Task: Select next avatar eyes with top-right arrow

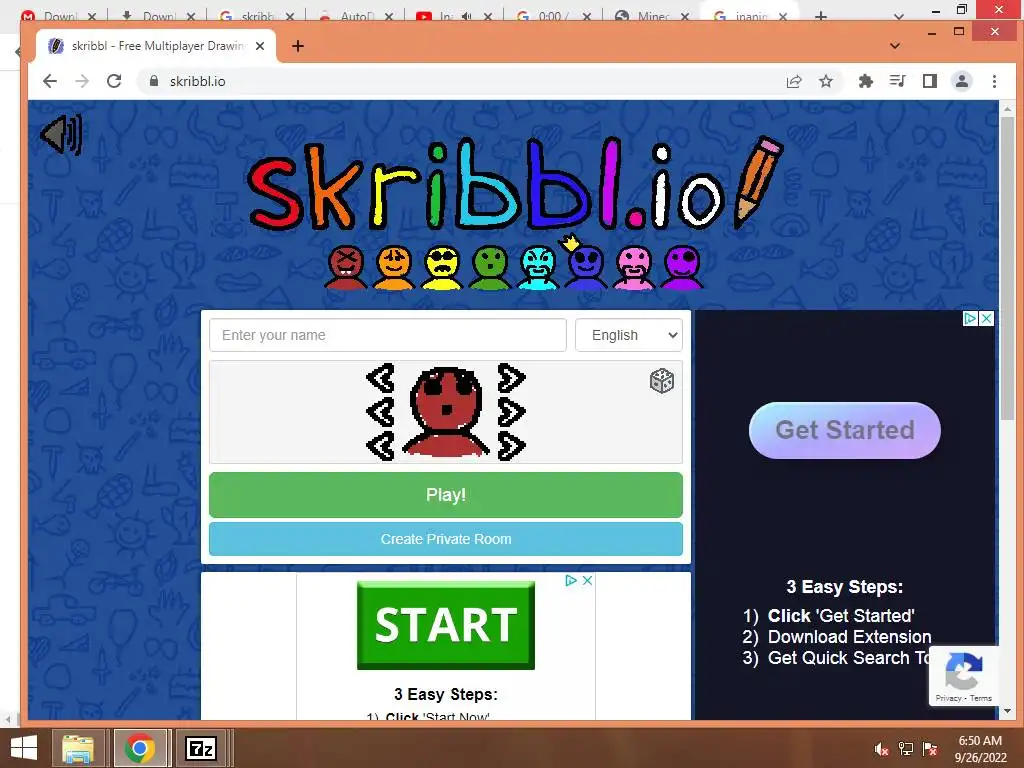Action: click(511, 377)
